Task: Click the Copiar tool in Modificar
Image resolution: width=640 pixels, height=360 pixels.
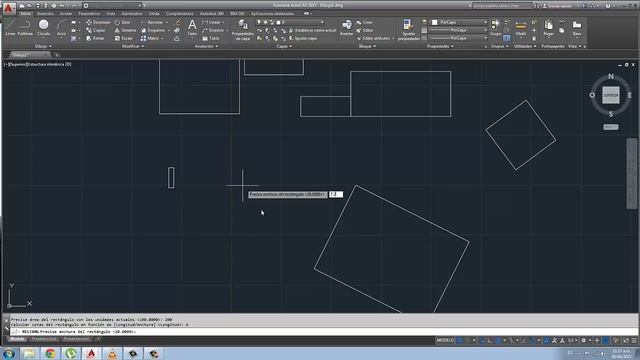Action: [x=96, y=30]
